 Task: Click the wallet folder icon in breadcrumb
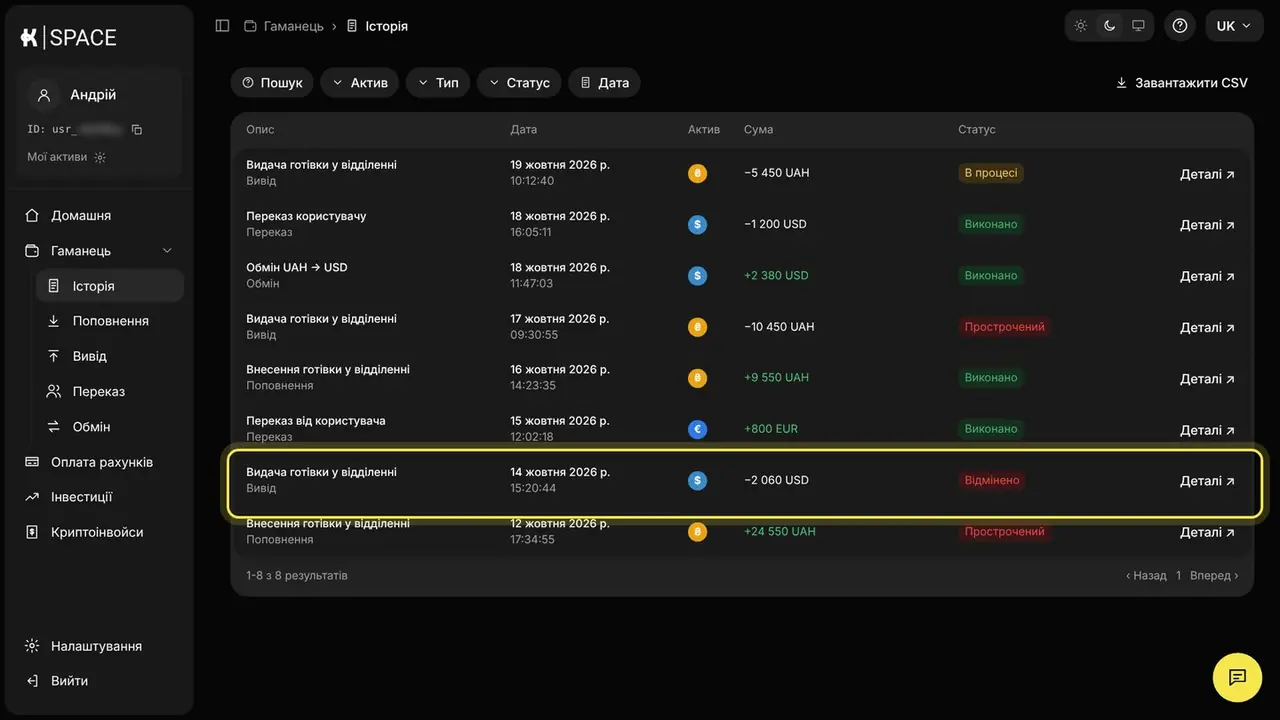point(250,26)
